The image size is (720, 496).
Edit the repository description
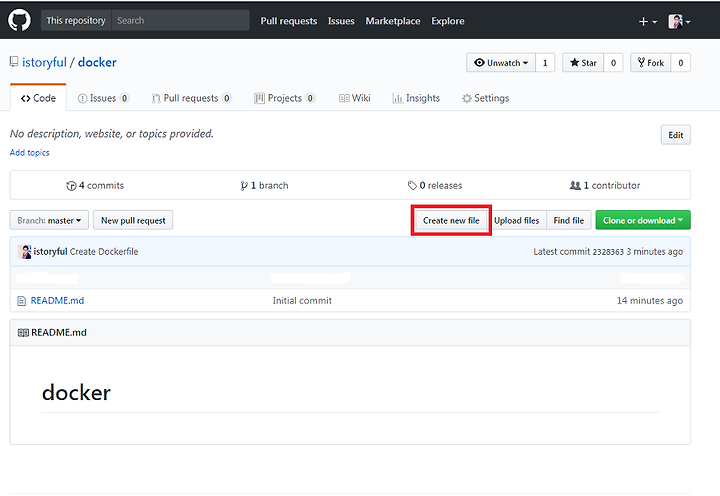point(675,135)
